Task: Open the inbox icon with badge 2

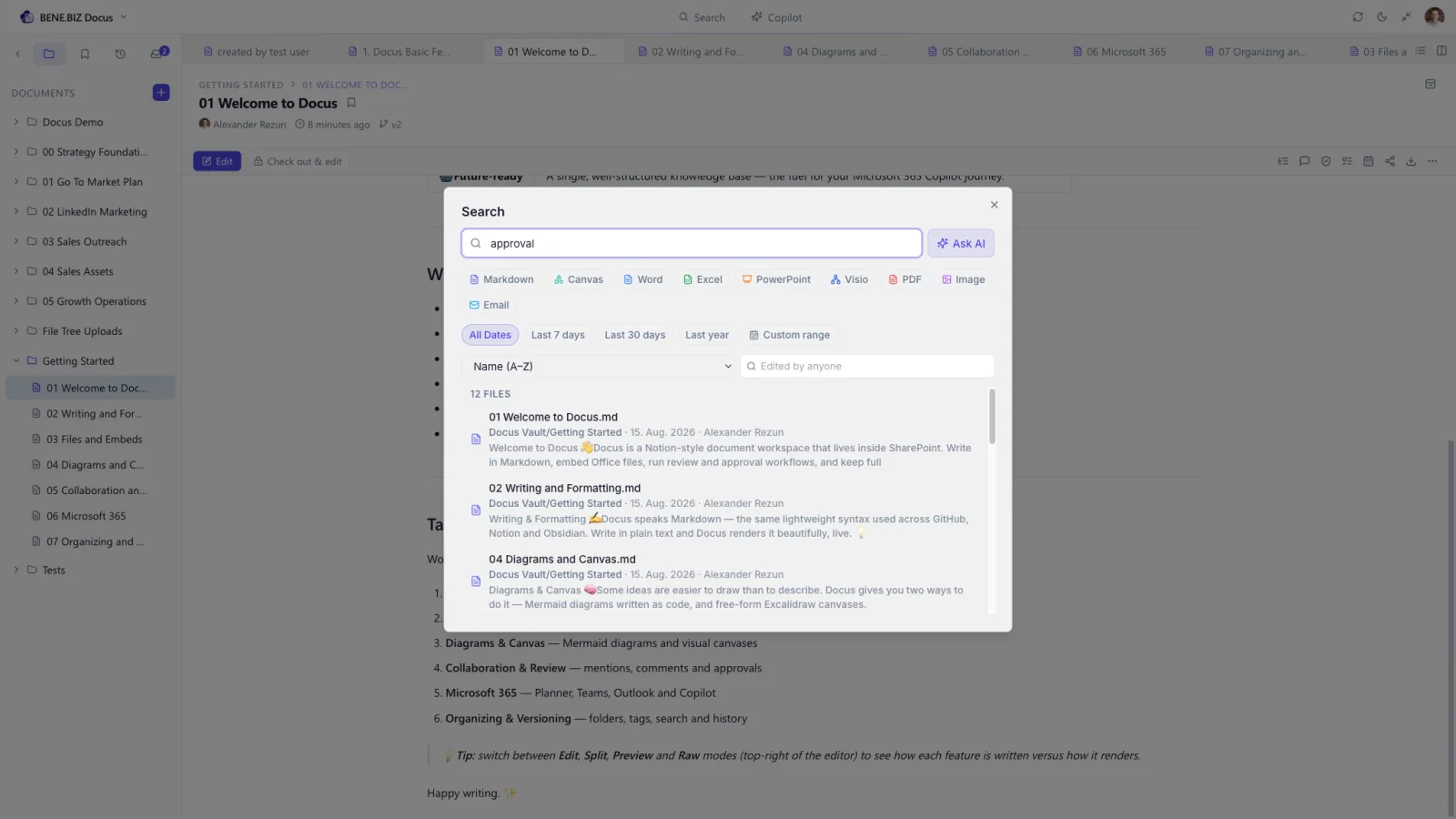Action: (x=158, y=53)
